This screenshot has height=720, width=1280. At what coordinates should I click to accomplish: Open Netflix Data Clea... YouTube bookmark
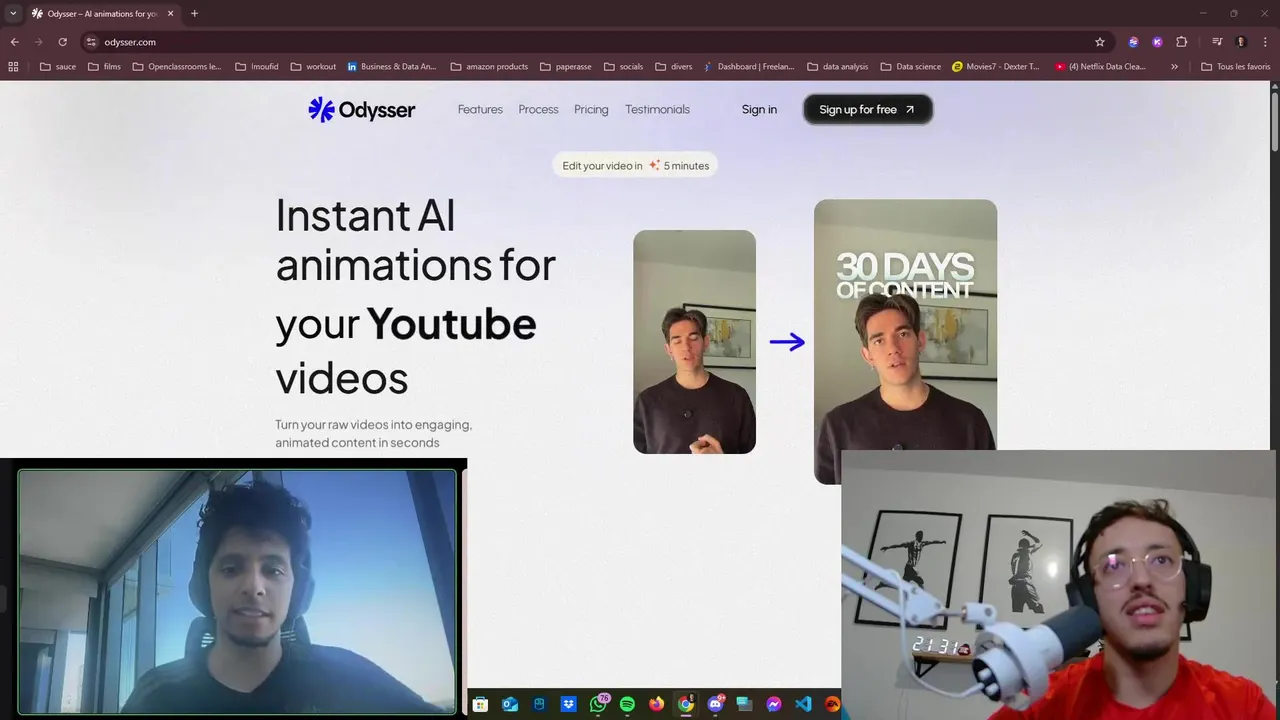[x=1100, y=67]
